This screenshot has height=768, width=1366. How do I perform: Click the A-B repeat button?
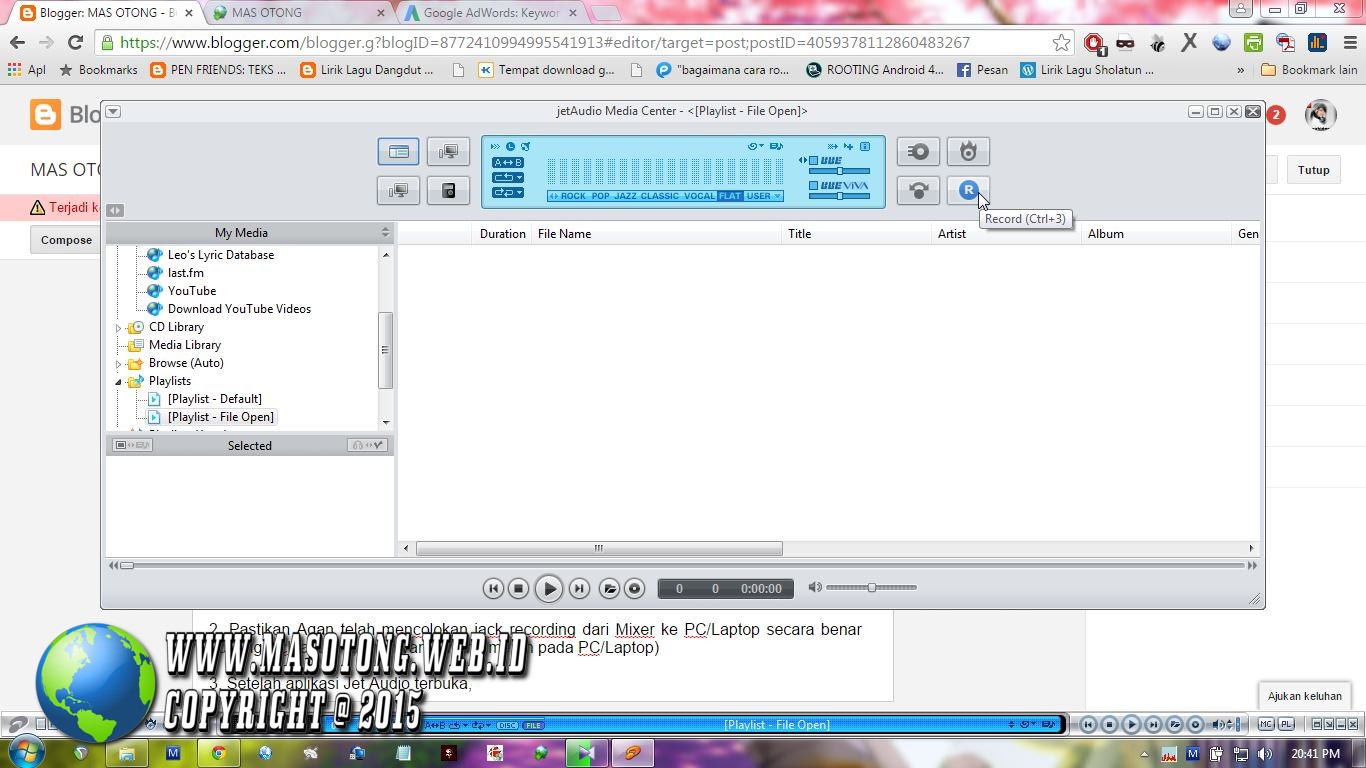tap(507, 162)
